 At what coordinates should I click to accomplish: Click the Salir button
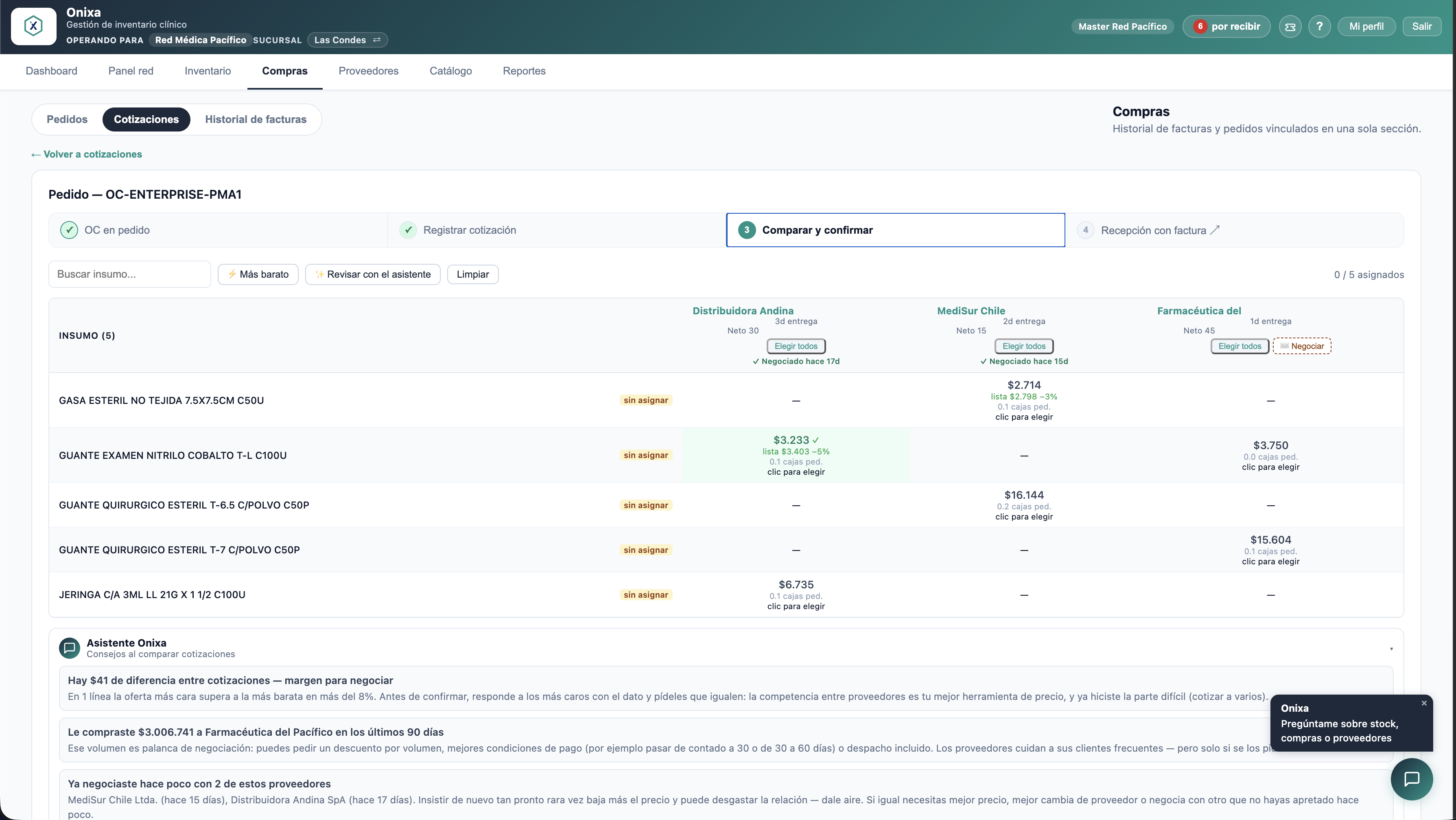click(1421, 26)
